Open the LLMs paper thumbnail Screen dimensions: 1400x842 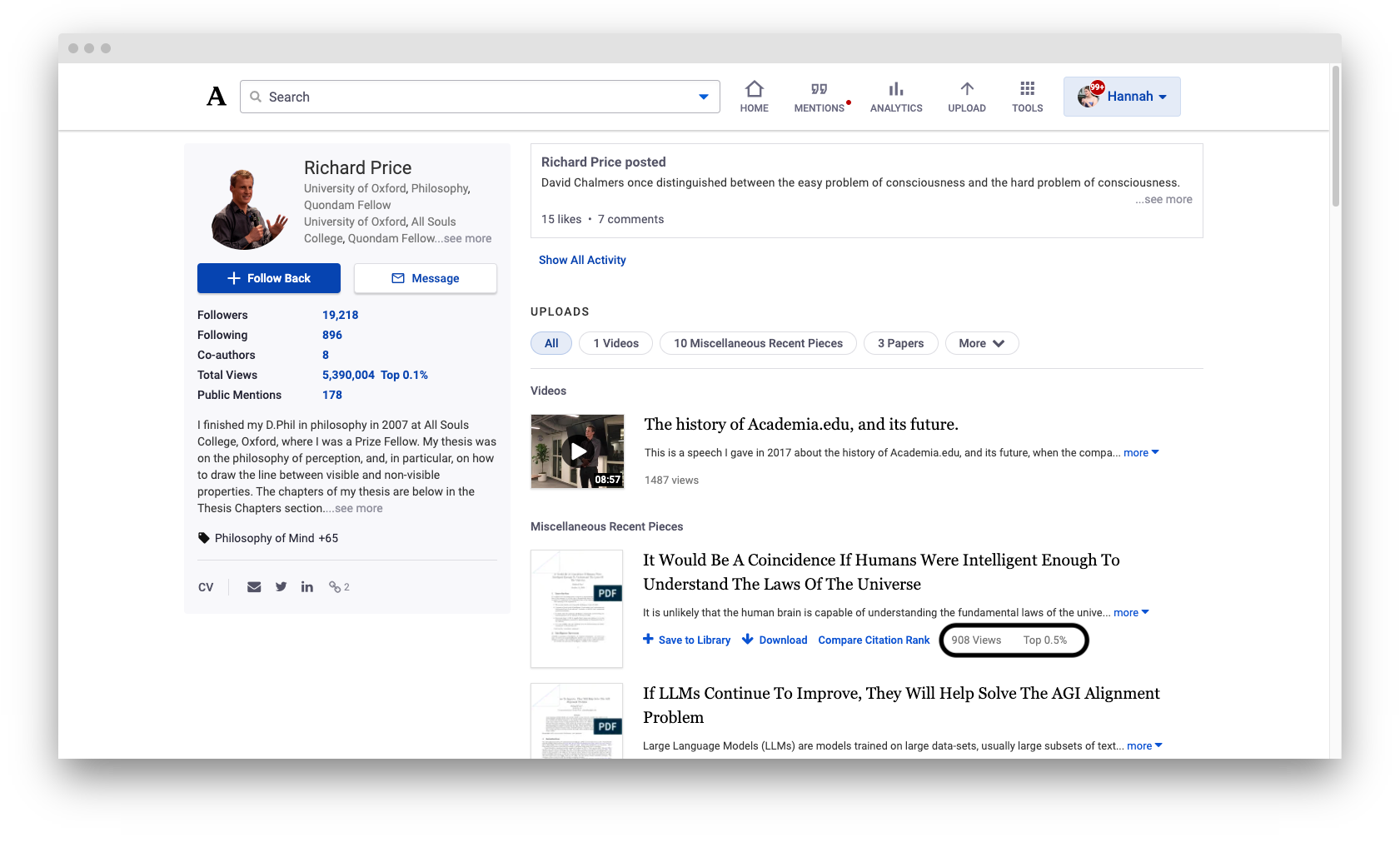(576, 721)
